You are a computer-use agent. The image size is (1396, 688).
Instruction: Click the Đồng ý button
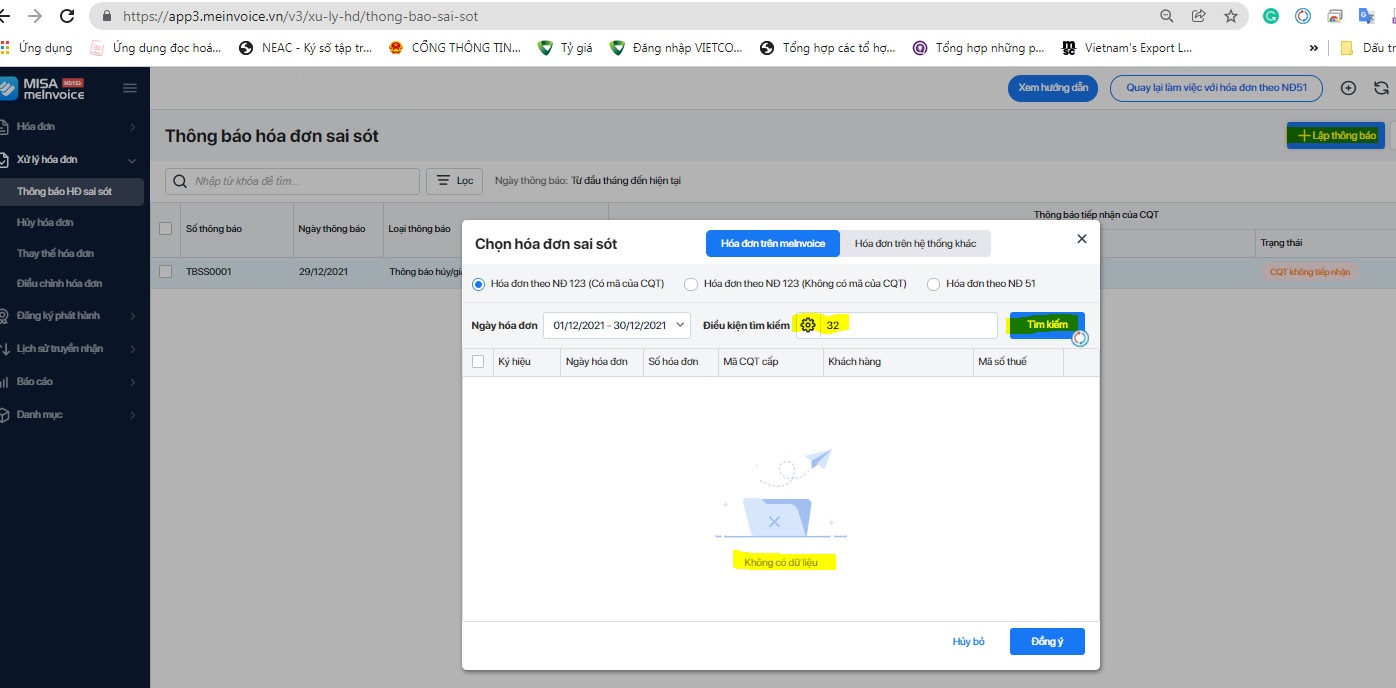[x=1047, y=641]
